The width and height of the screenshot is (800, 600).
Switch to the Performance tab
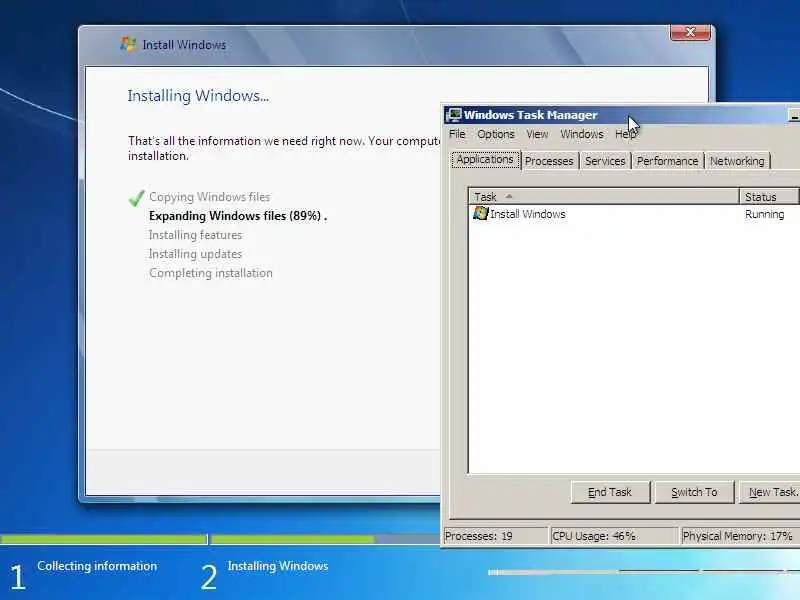point(667,161)
